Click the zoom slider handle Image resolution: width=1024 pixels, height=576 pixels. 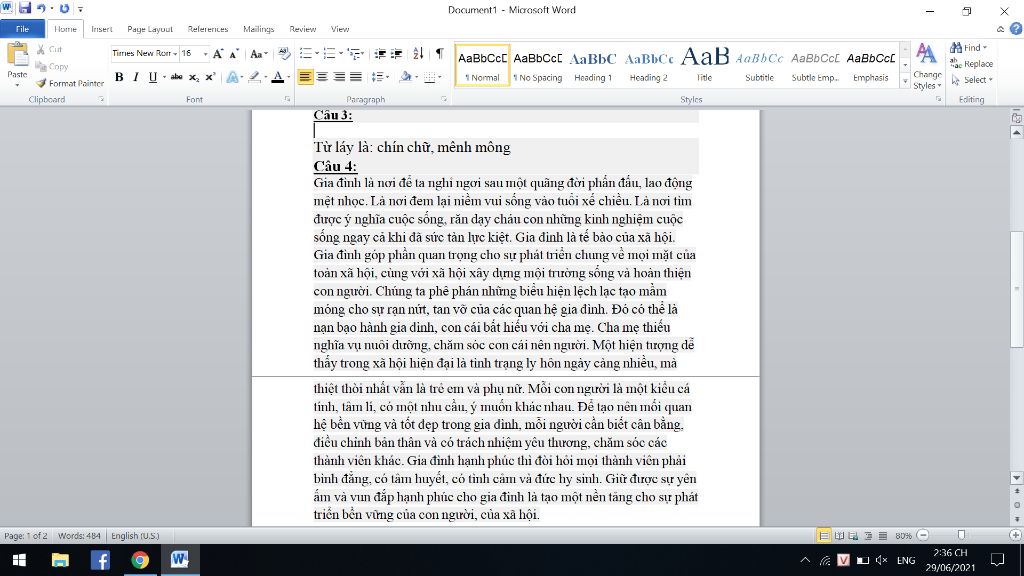tap(961, 536)
